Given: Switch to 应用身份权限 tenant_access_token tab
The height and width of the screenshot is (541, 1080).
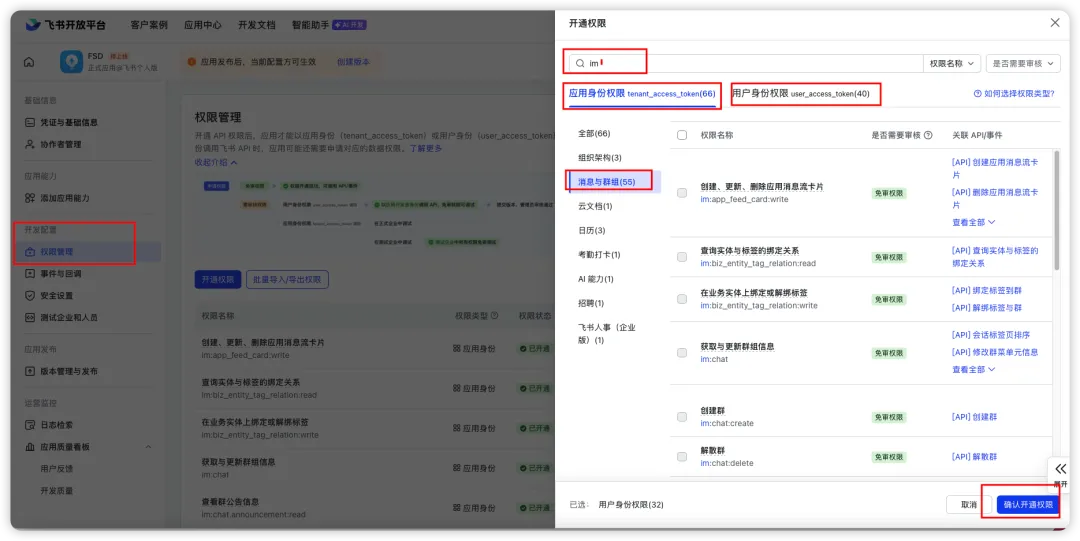Looking at the screenshot, I should coord(642,93).
